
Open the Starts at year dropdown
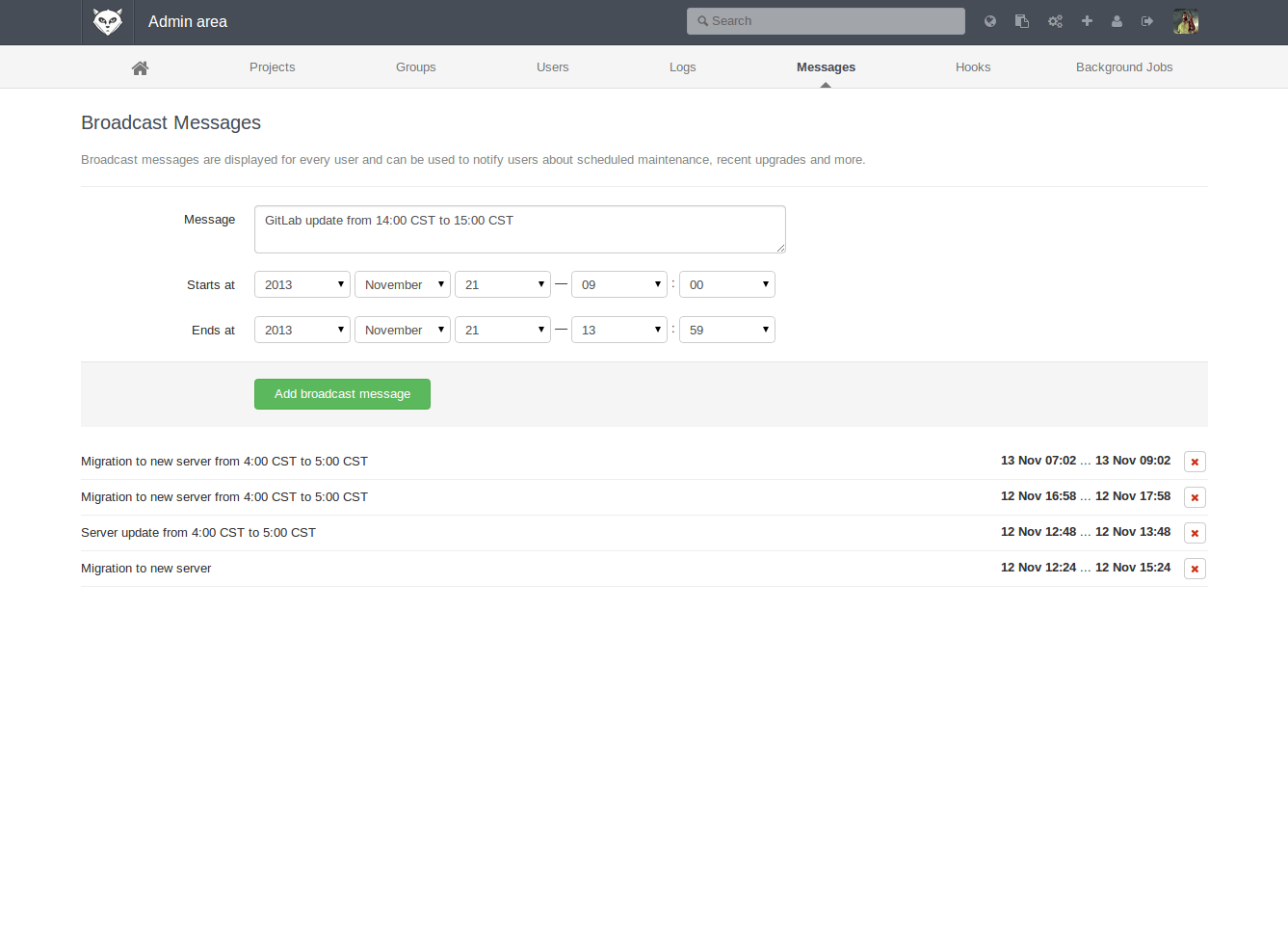tap(302, 284)
